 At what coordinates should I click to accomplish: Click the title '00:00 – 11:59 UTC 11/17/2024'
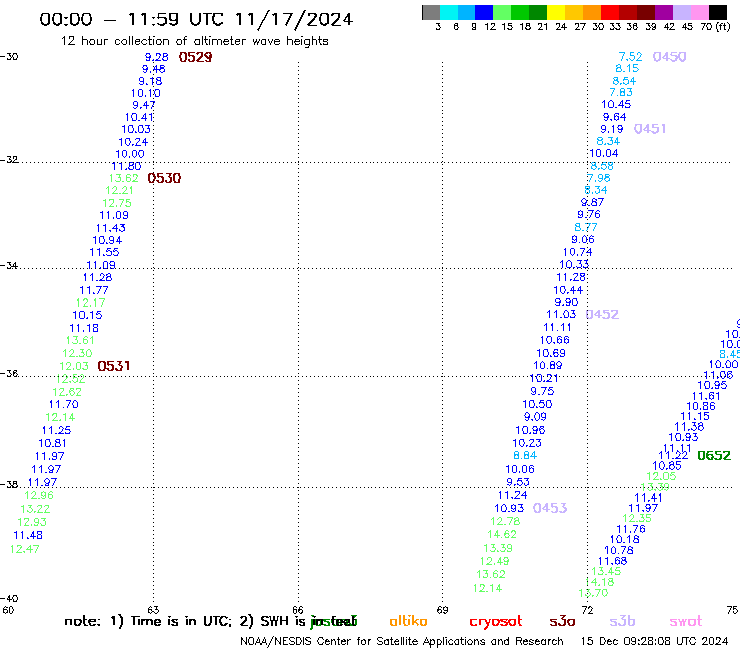click(x=196, y=19)
